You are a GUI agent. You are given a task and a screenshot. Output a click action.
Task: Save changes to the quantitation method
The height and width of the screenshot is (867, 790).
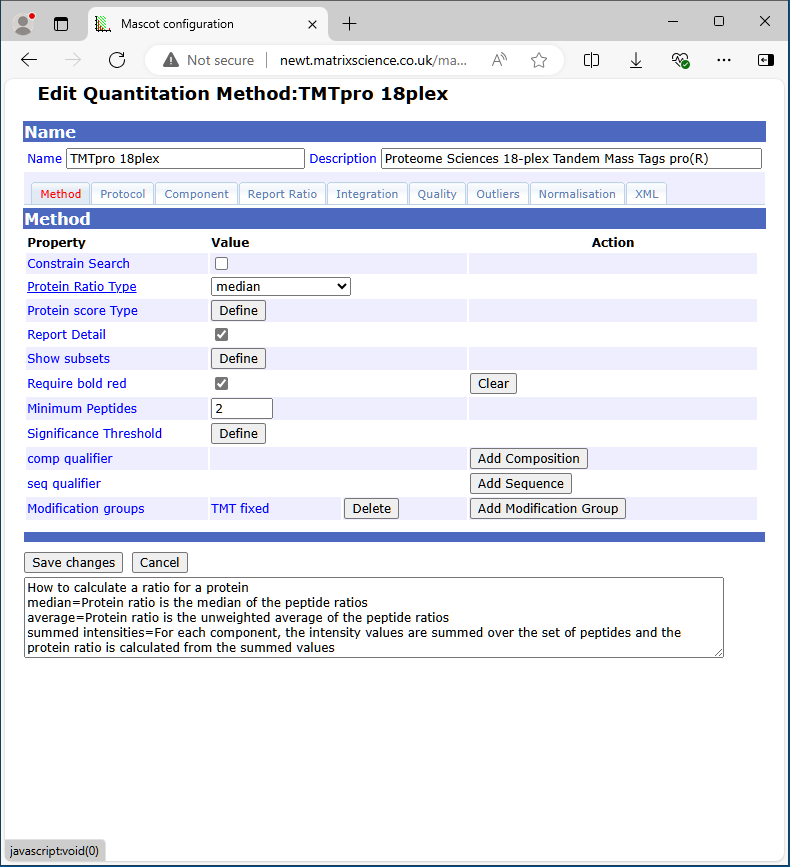[x=74, y=563]
